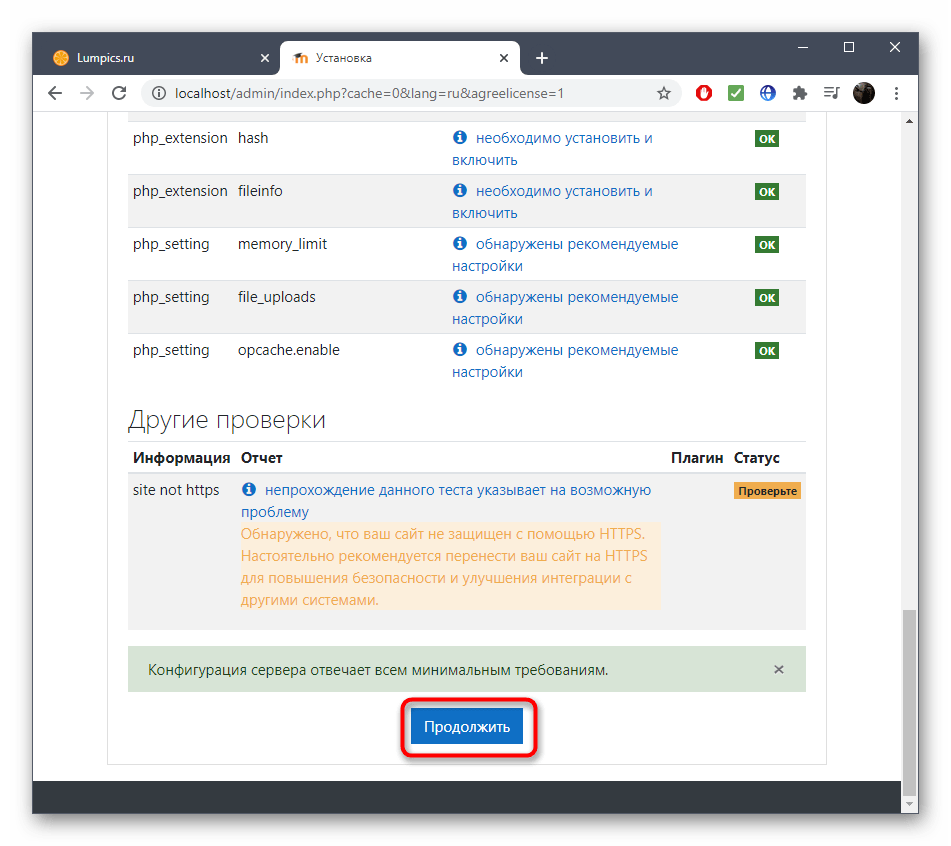Screen dimensions: 951x846
Task: Open Chrome's three-dot menu
Action: tap(896, 93)
